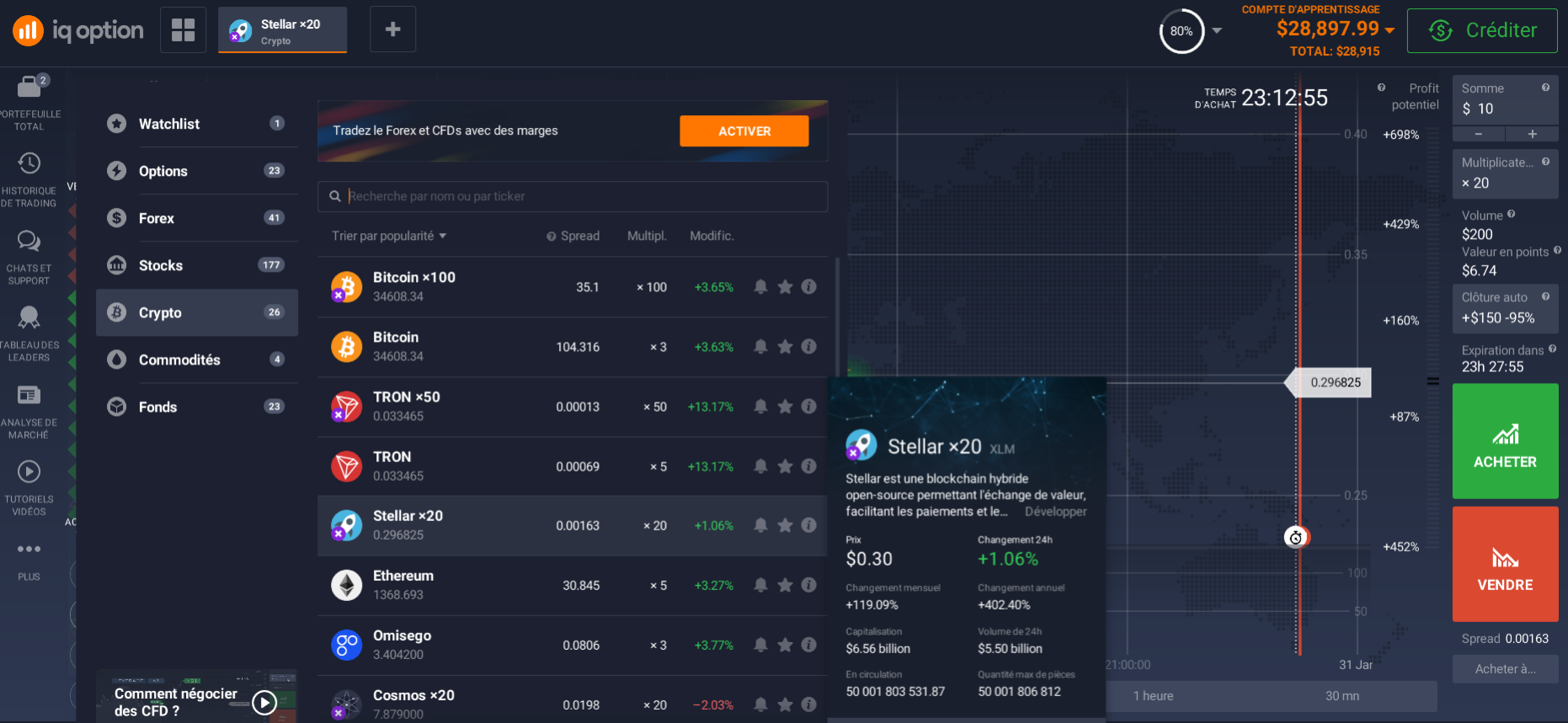Image resolution: width=1568 pixels, height=723 pixels.
Task: Open the Acheter à... pending order option
Action: pos(1505,669)
